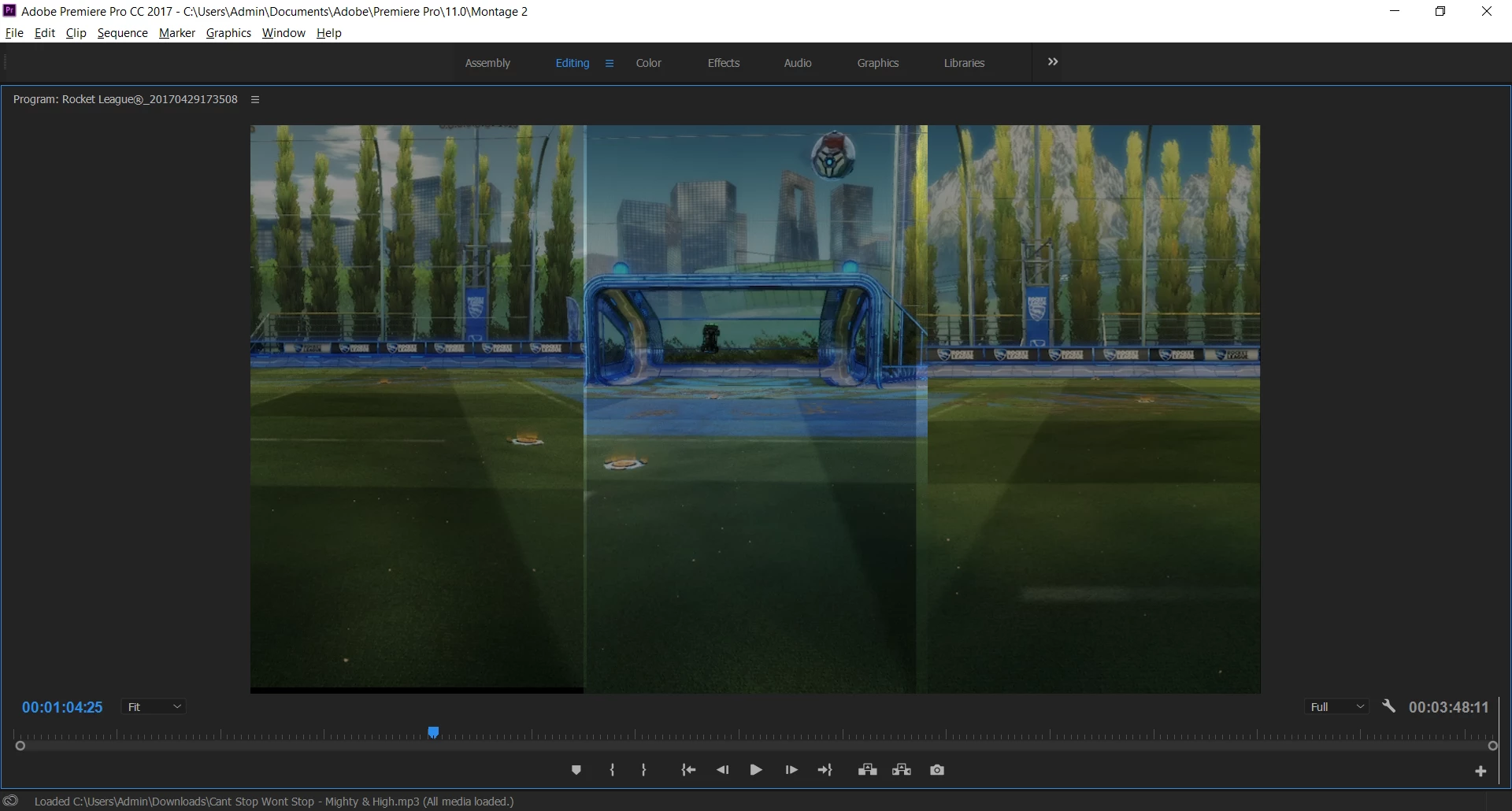Switch to the Color workspace
1512x811 pixels.
click(649, 63)
